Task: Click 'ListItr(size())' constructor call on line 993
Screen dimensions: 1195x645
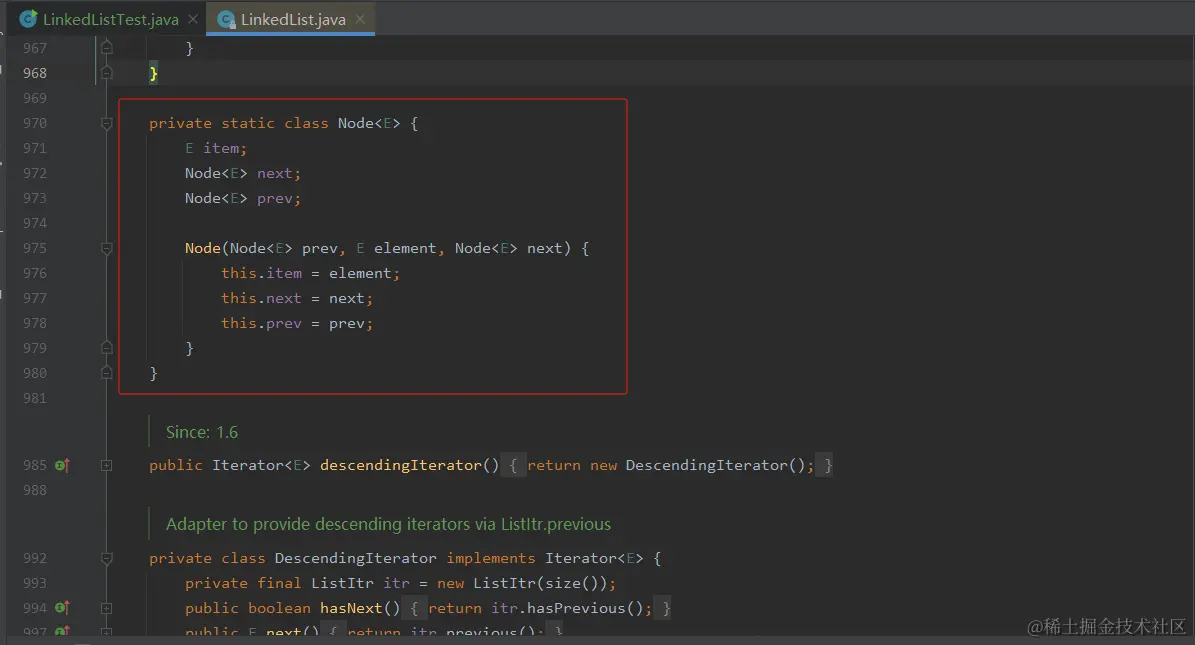Action: click(540, 583)
